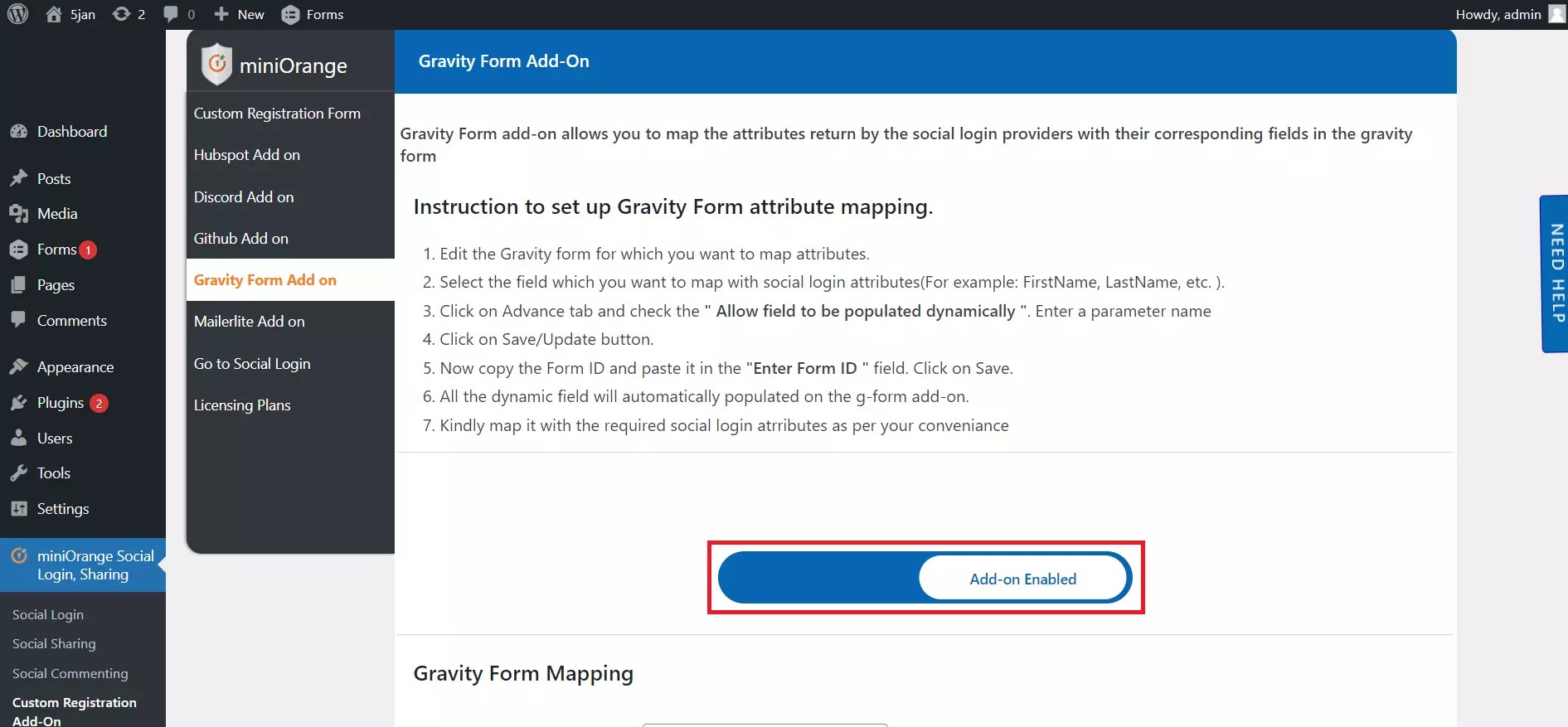Image resolution: width=1568 pixels, height=727 pixels.
Task: Click the Forms sidebar icon
Action: 19,250
